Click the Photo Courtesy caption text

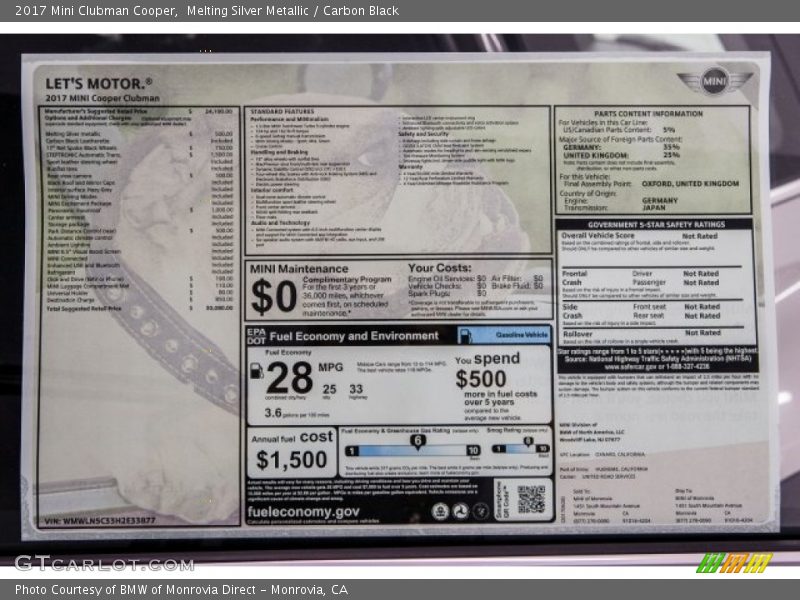point(181,590)
